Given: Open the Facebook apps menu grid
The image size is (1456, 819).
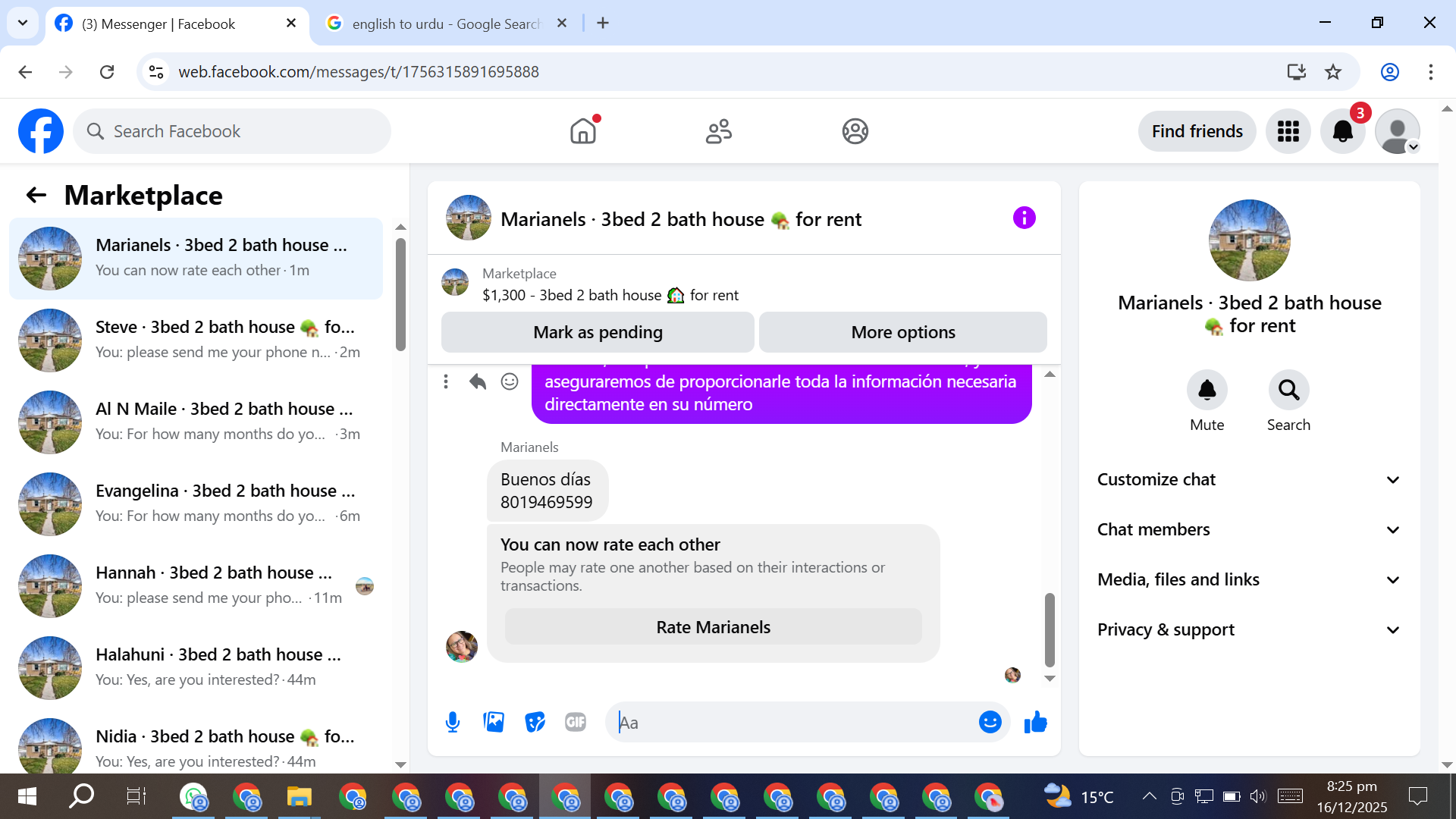Looking at the screenshot, I should point(1288,131).
